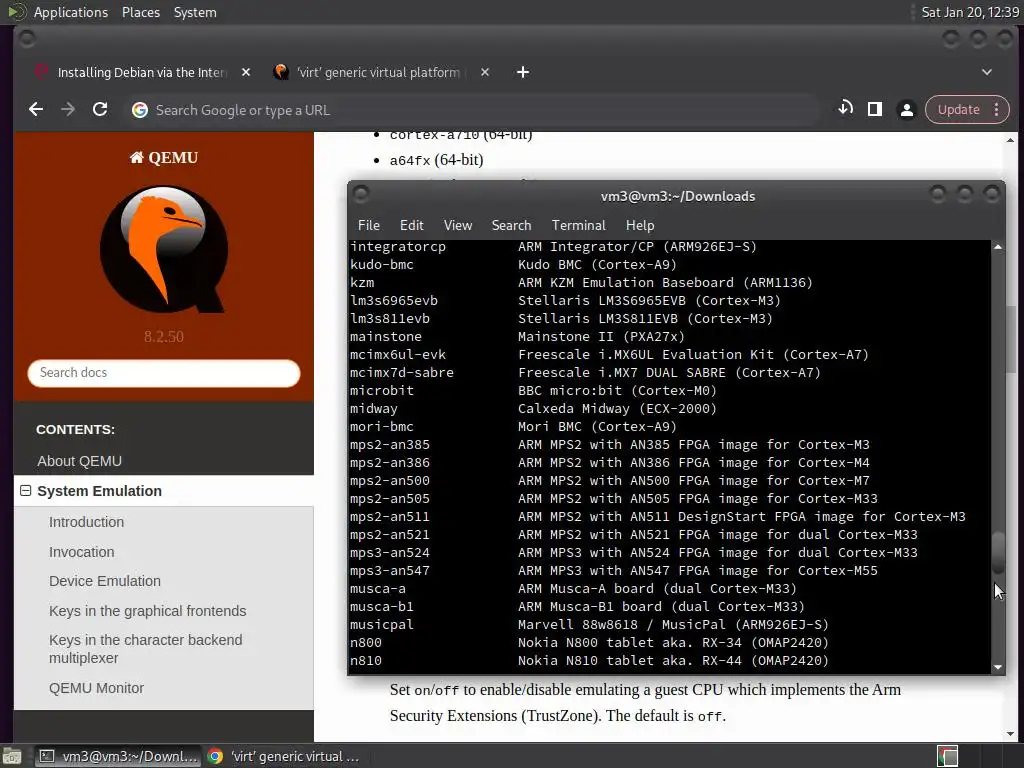1024x768 pixels.
Task: Open the Places menu in the top panel
Action: 140,12
